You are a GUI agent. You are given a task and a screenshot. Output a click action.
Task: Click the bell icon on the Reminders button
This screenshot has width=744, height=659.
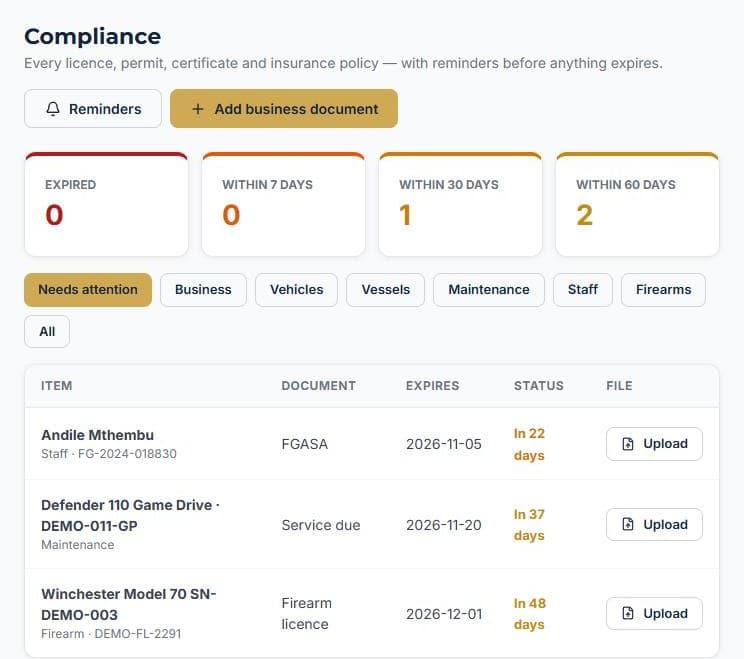click(x=53, y=109)
